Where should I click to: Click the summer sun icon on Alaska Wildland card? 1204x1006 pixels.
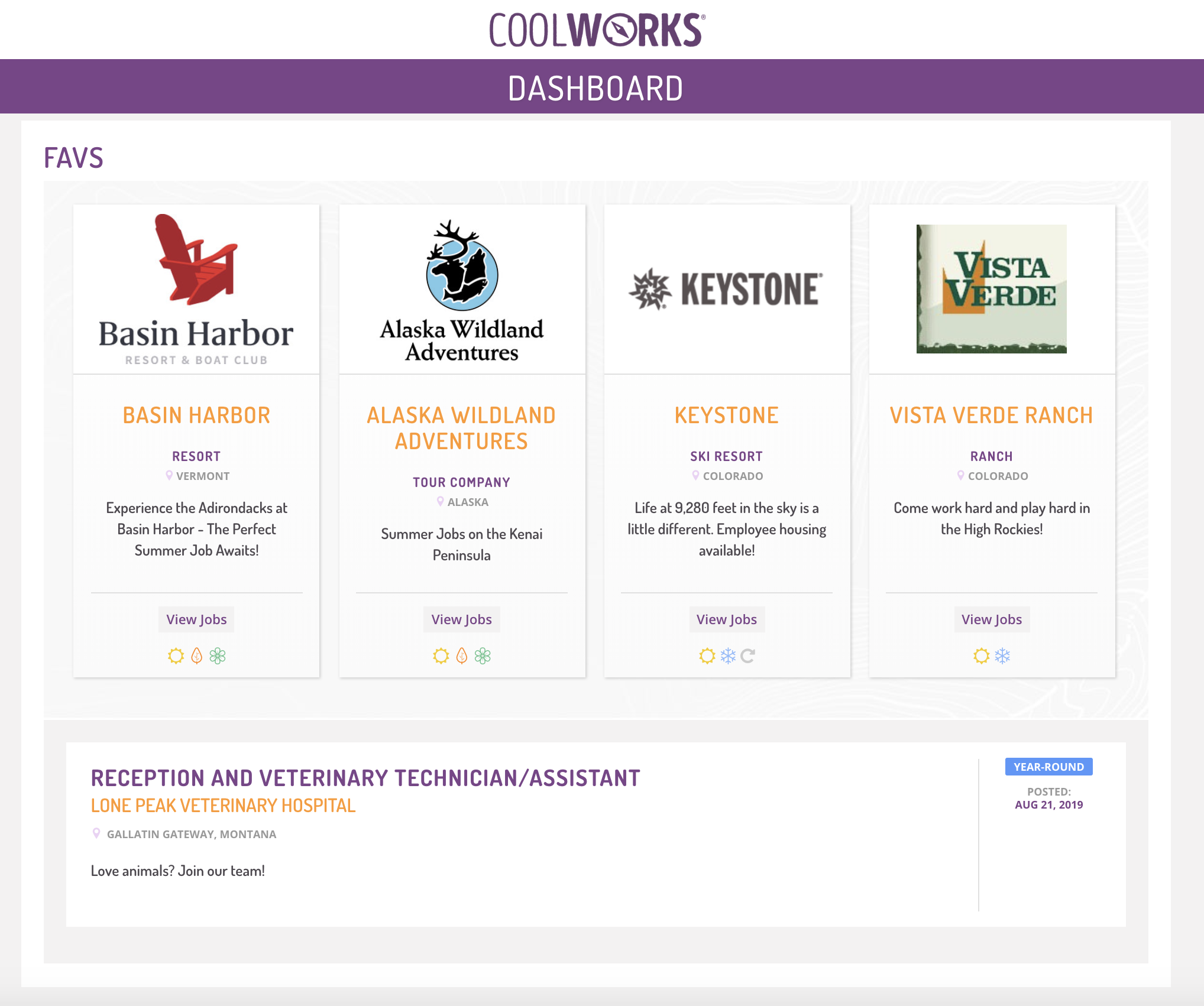(x=441, y=655)
